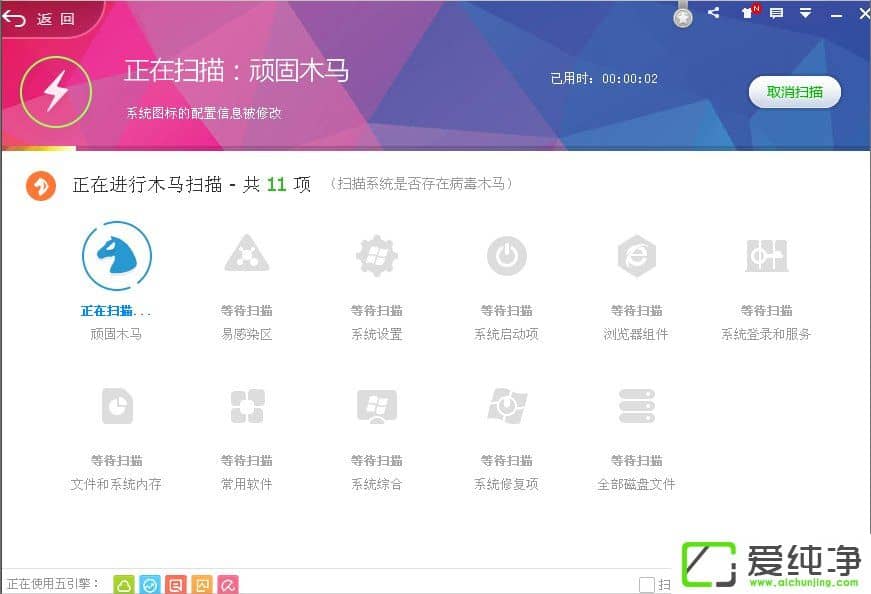Click the 浏览器组件 browser icon
The width and height of the screenshot is (871, 594).
pyautogui.click(x=636, y=256)
